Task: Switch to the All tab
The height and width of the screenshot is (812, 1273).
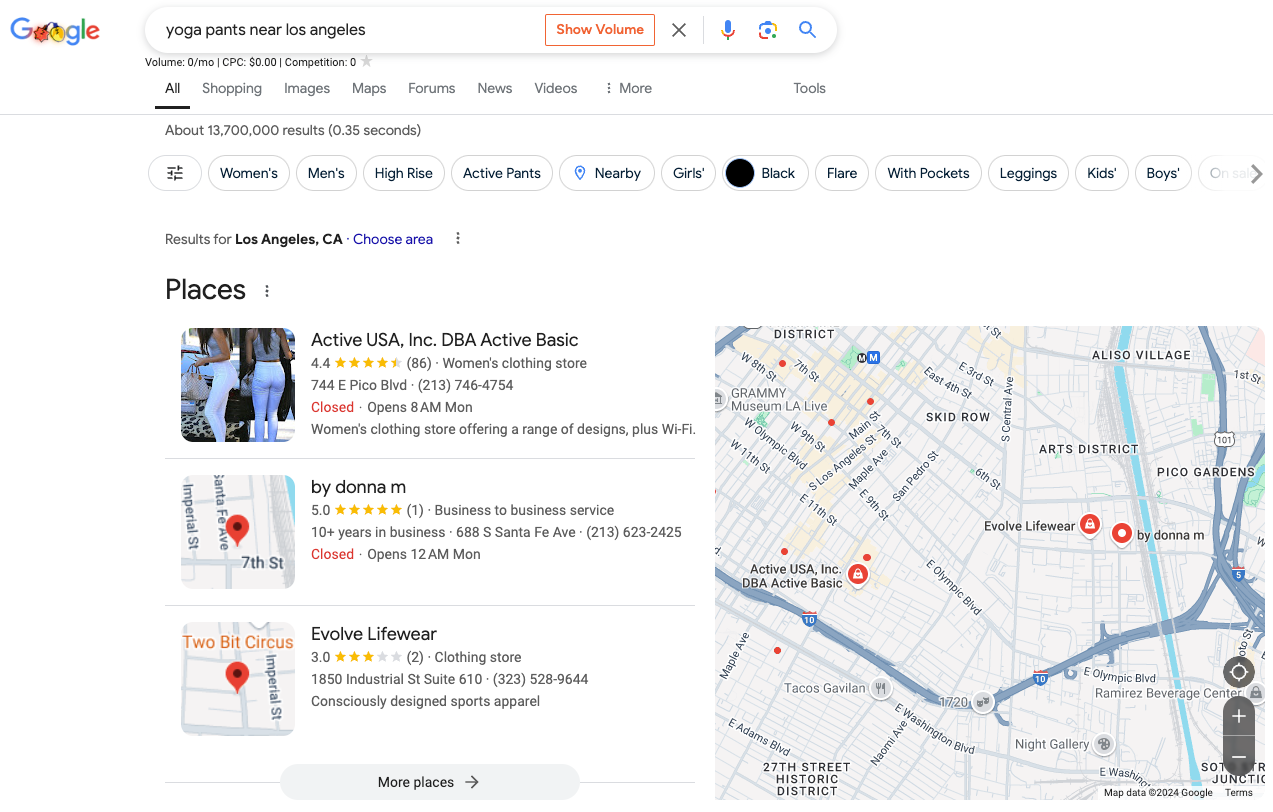Action: (173, 88)
